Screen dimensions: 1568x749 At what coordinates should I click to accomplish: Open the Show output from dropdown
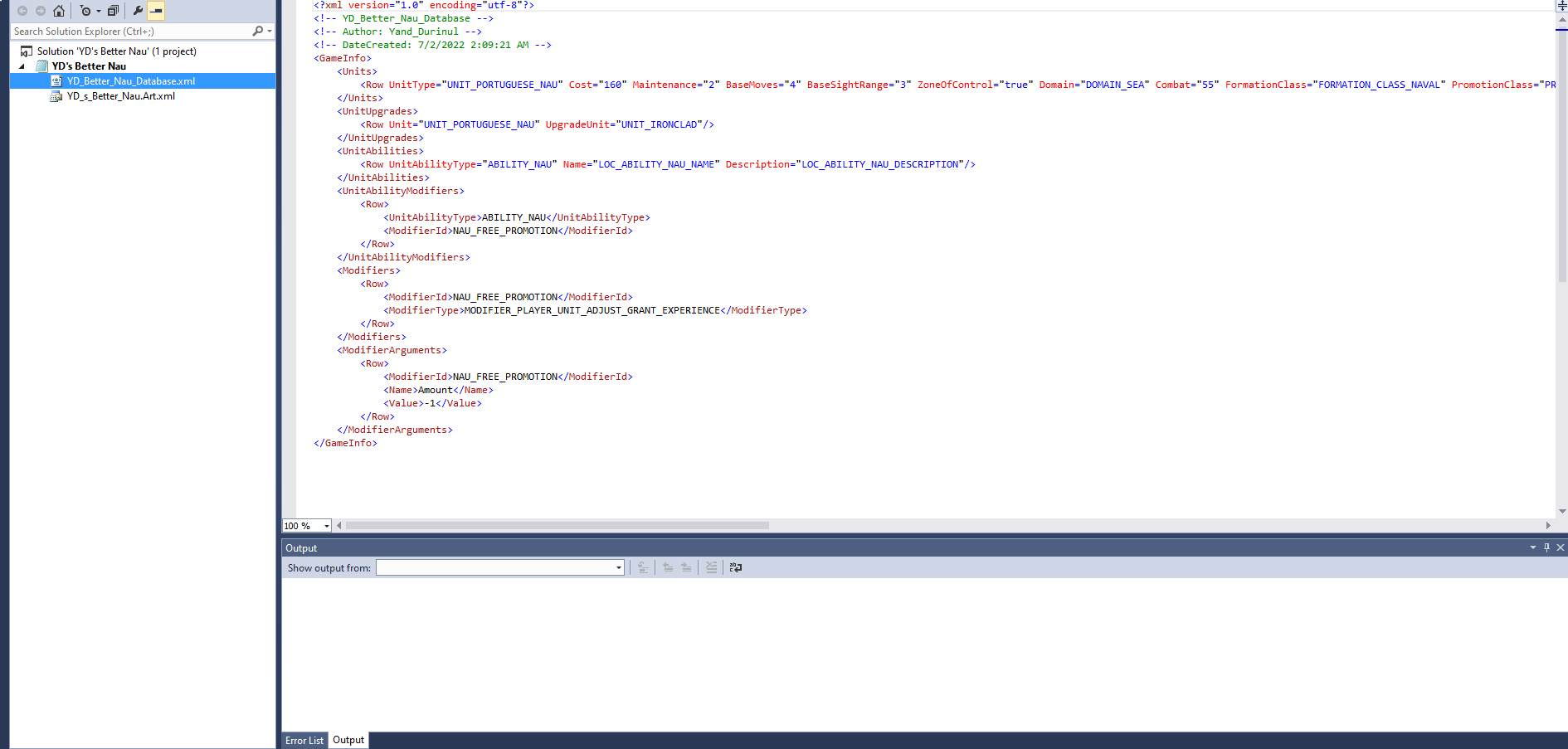point(500,567)
